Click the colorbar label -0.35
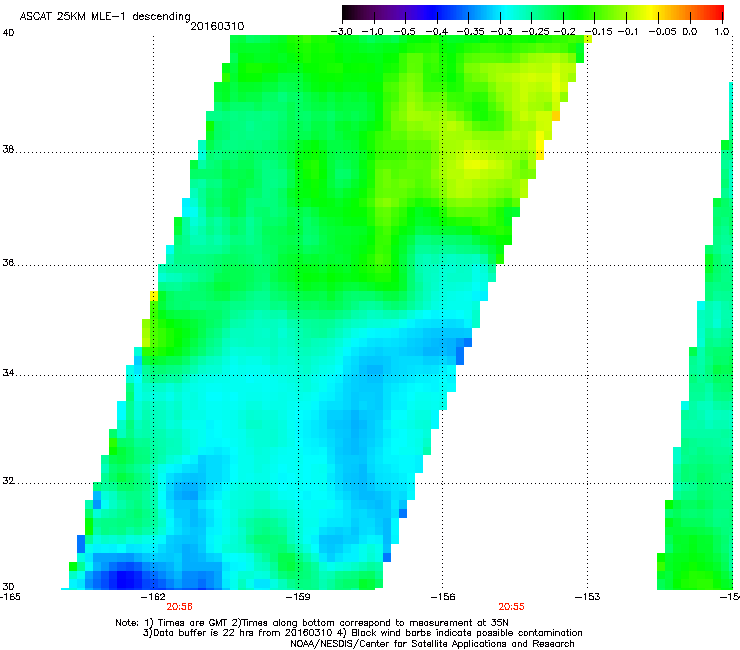Screen dimensions: 740x650 coord(471,32)
